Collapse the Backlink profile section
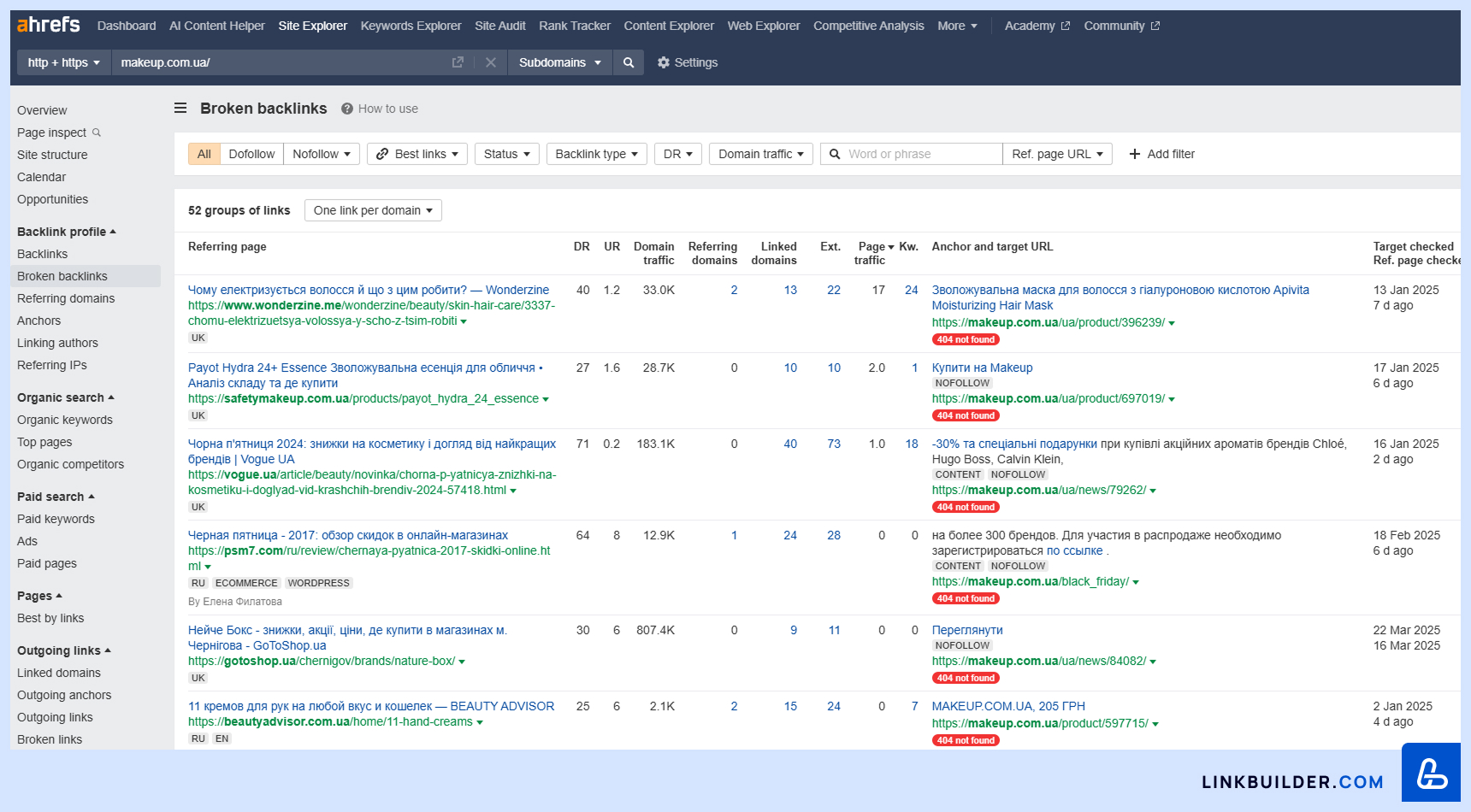The width and height of the screenshot is (1471, 812). pos(67,232)
